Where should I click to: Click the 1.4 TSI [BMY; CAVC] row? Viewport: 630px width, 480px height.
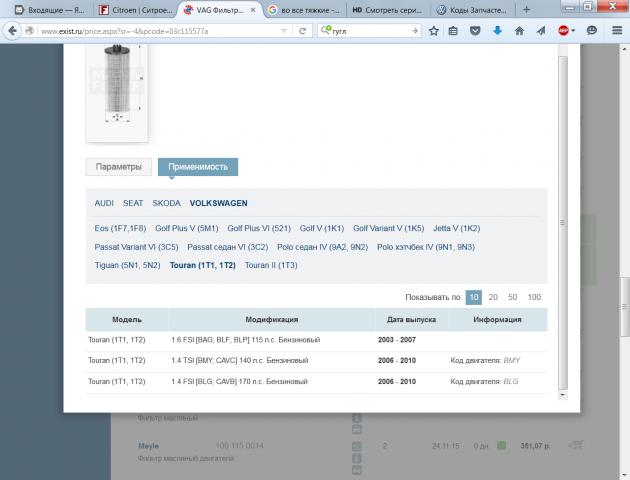point(317,361)
